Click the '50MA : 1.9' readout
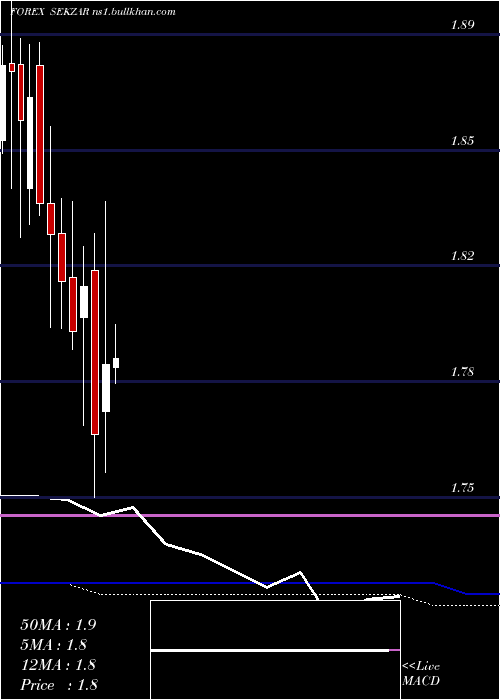 click(x=58, y=625)
